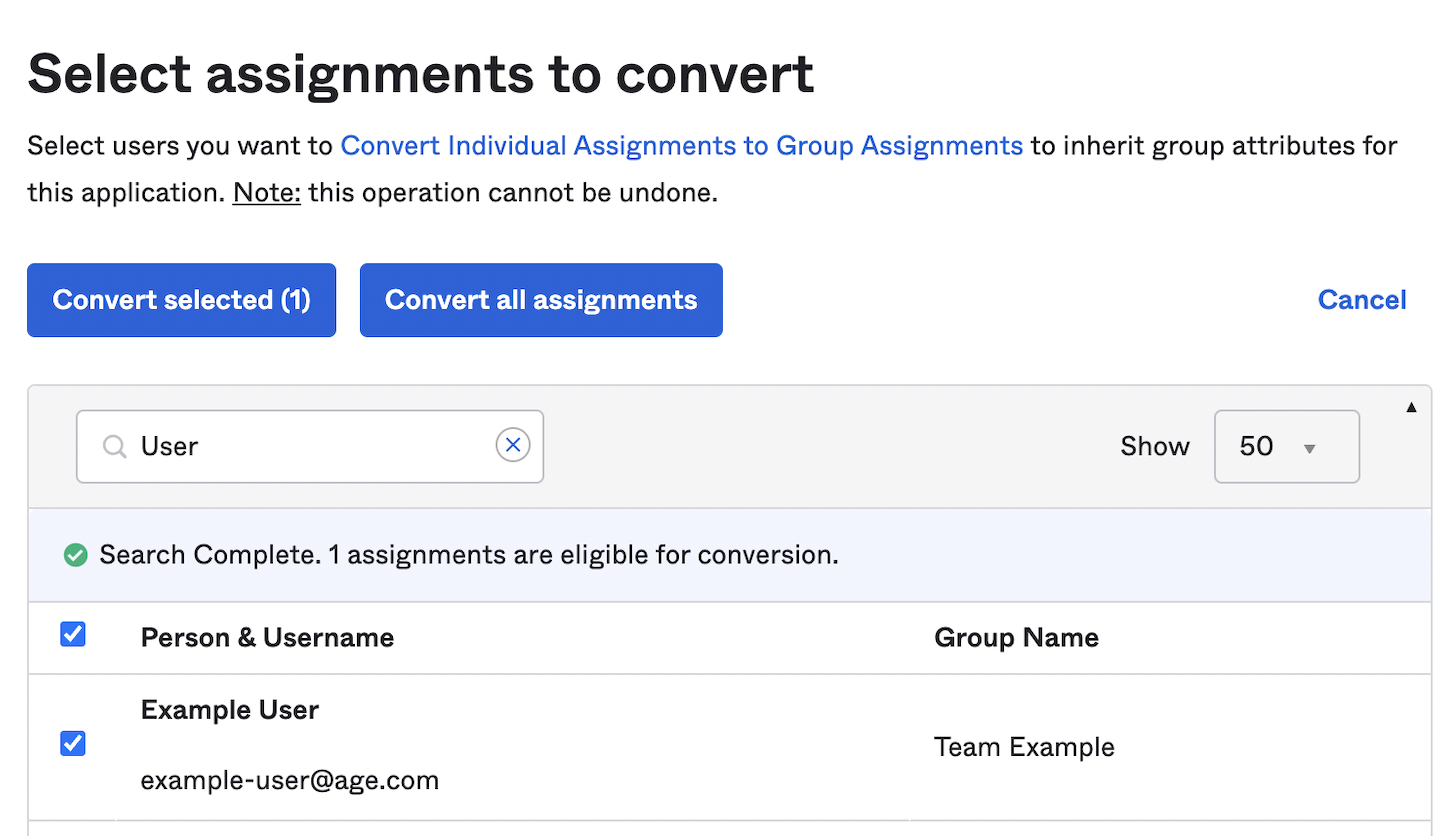Click the Person & Username column header
Screen dimensions: 1446x836
267,638
